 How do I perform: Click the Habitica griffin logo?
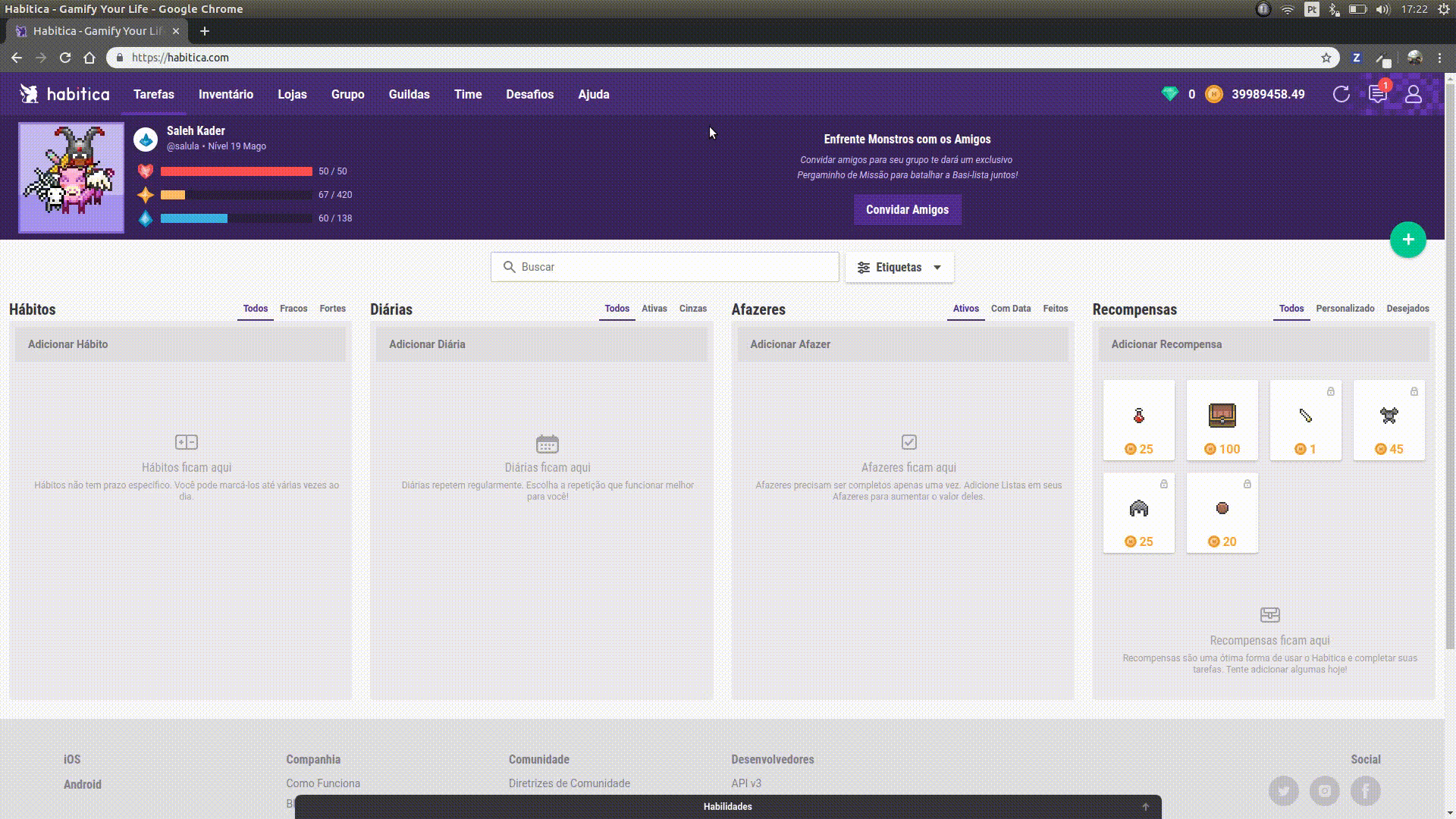point(29,94)
